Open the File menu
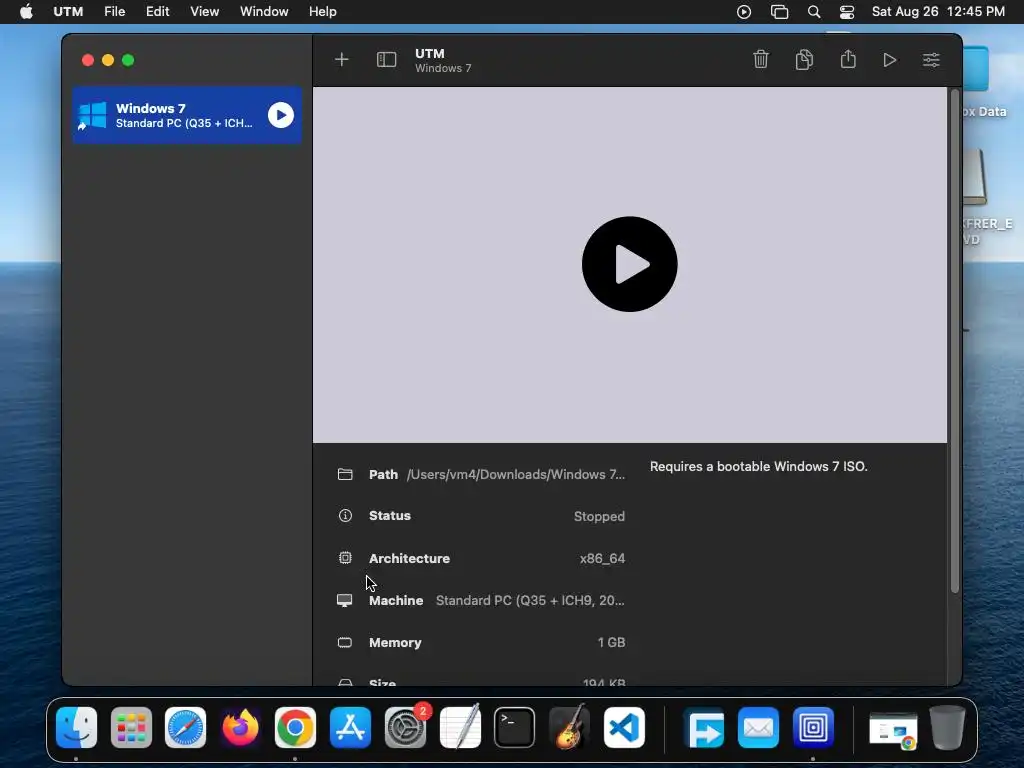 click(114, 12)
